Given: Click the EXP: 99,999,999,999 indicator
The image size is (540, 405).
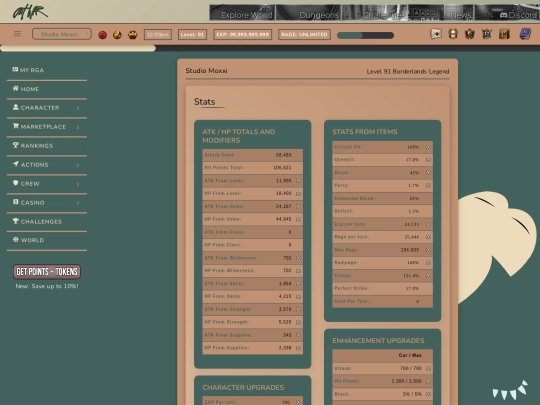Looking at the screenshot, I should tap(242, 34).
